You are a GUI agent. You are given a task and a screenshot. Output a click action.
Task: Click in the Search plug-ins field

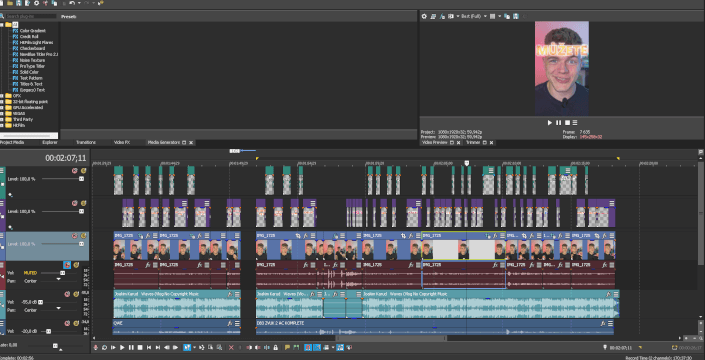pyautogui.click(x=31, y=16)
